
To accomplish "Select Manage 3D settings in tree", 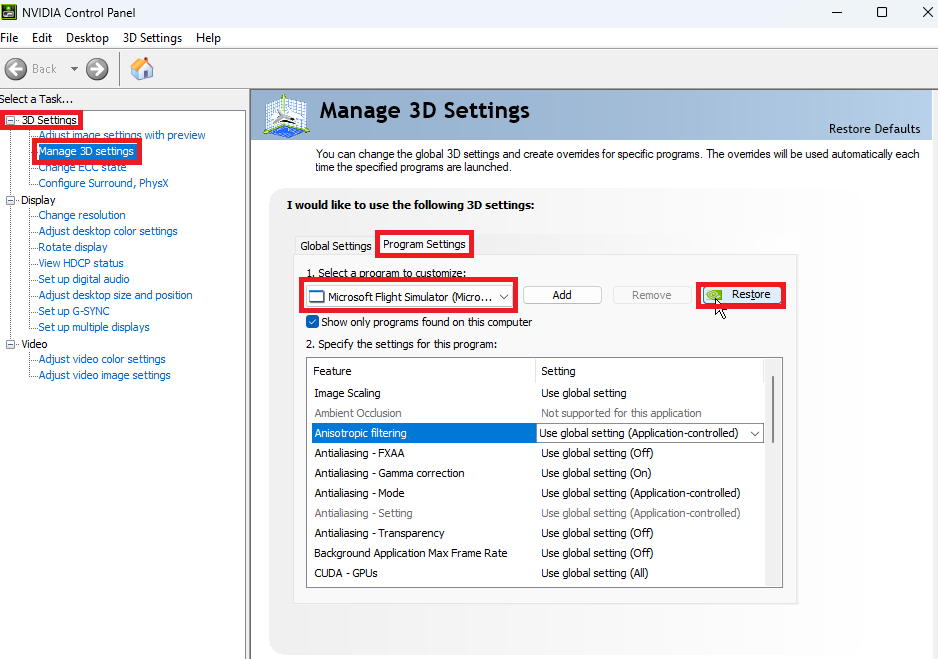I will pyautogui.click(x=86, y=151).
